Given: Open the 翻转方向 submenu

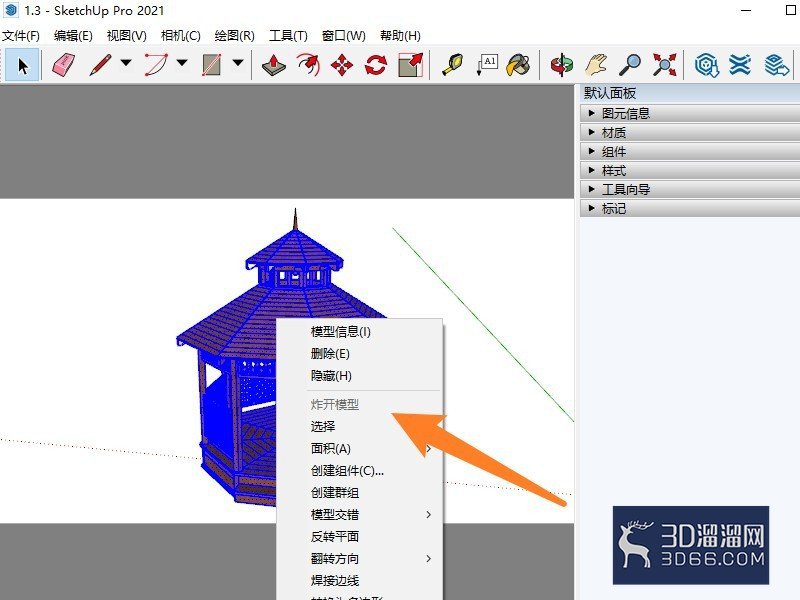Looking at the screenshot, I should (x=360, y=558).
